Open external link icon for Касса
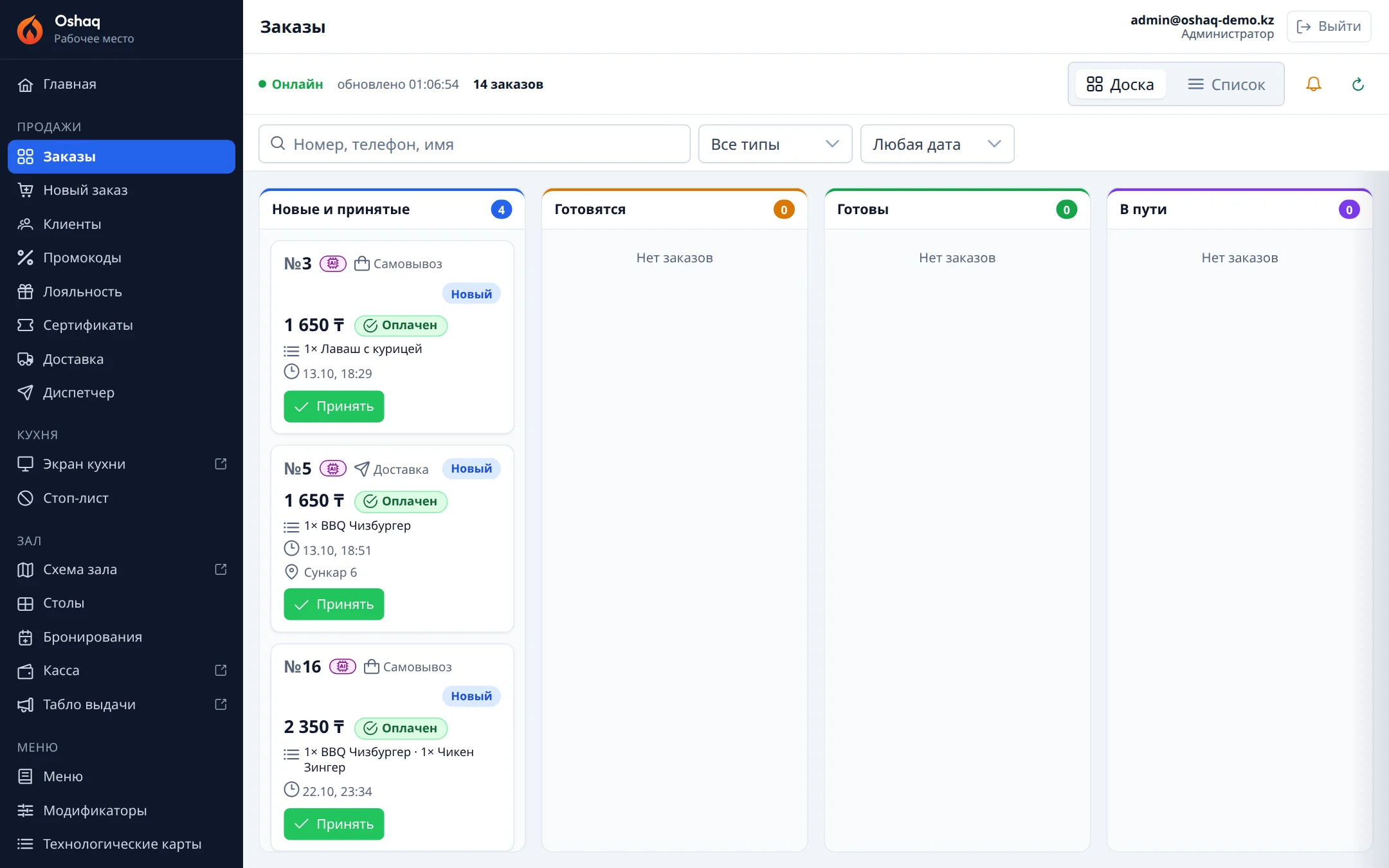The height and width of the screenshot is (868, 1389). click(221, 671)
